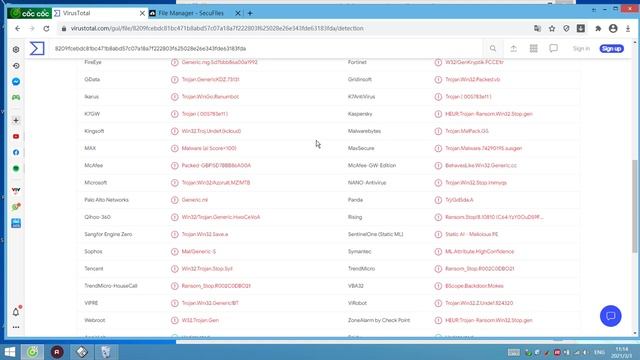Open sidebar settings gear icon

click(16, 49)
